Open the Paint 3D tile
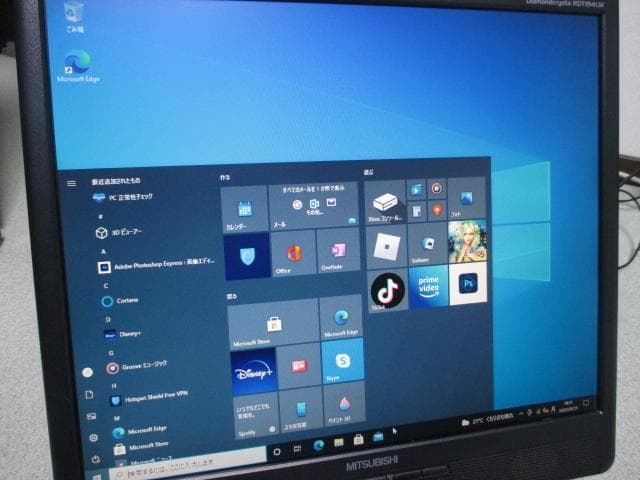Image resolution: width=640 pixels, height=480 pixels. (344, 403)
